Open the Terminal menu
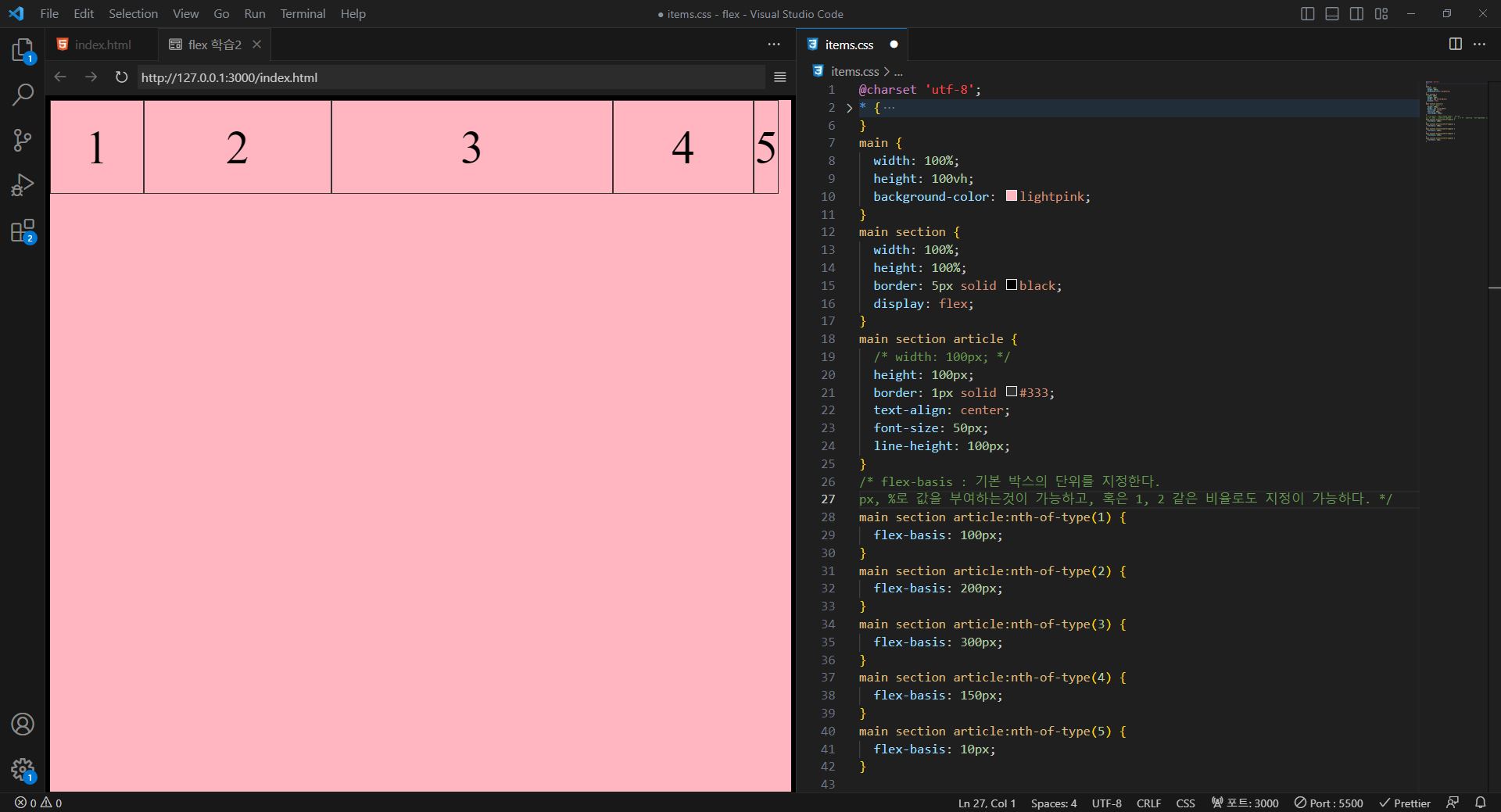The height and width of the screenshot is (812, 1501). coord(303,14)
